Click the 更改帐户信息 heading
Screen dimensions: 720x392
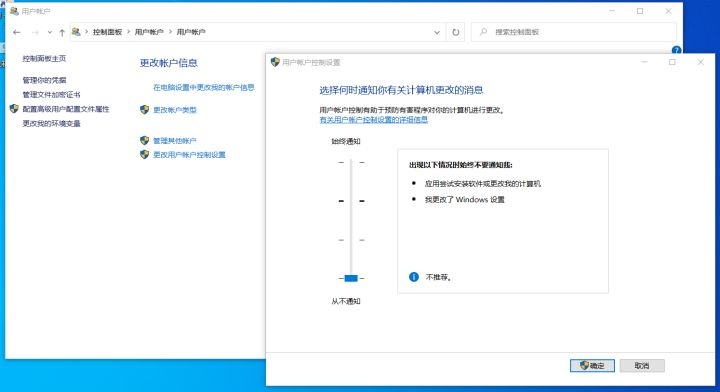coord(169,63)
